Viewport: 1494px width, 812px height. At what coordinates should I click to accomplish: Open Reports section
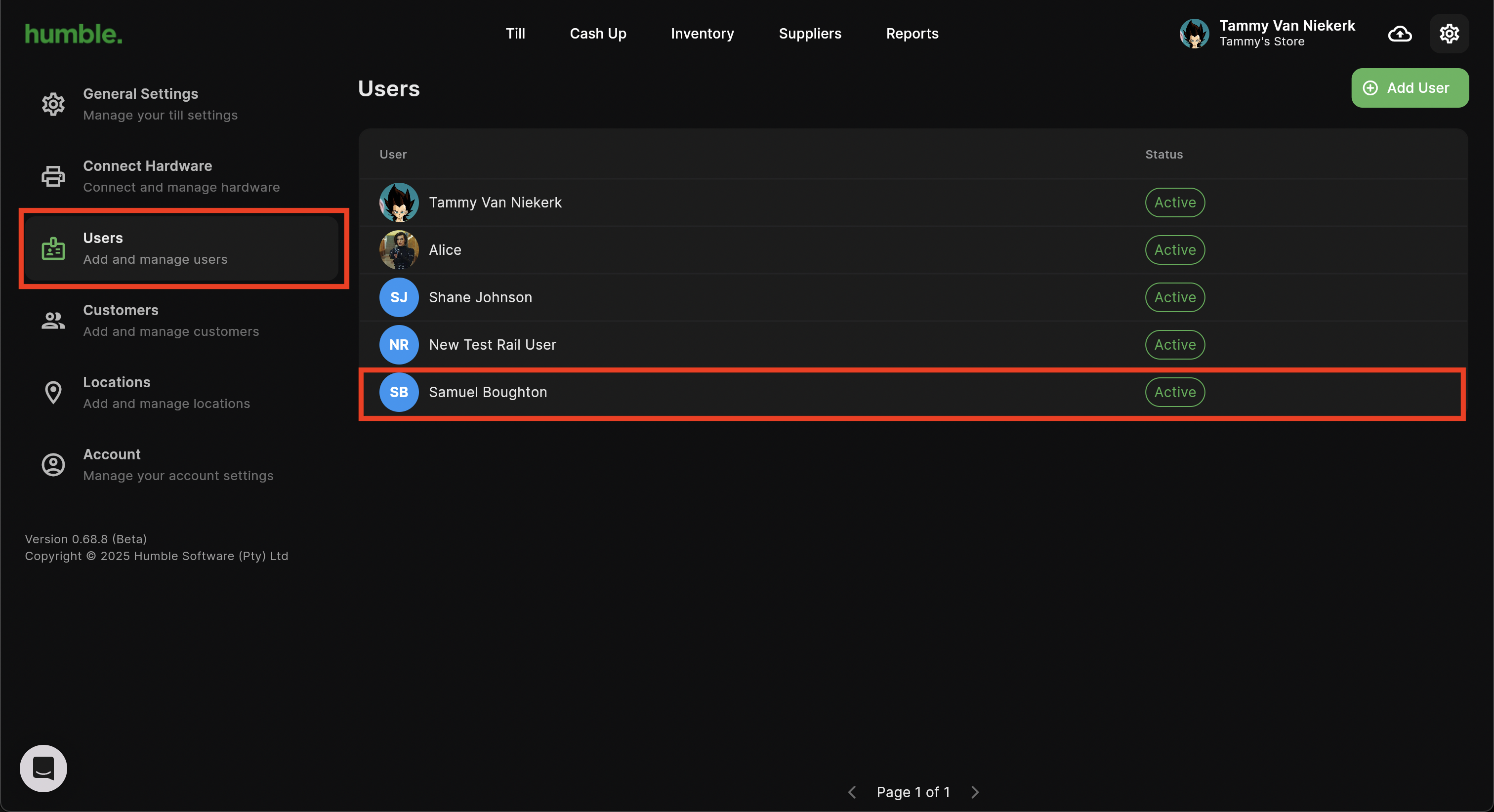click(912, 34)
